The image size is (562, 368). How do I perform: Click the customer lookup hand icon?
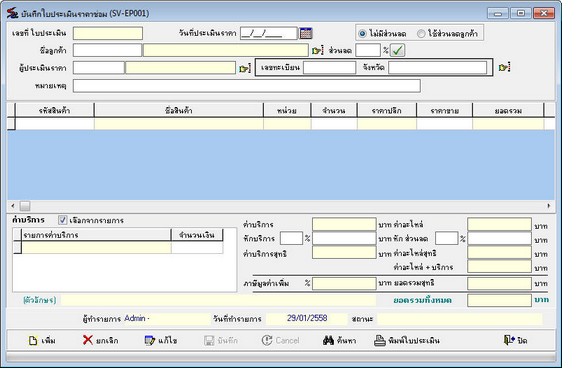(x=317, y=51)
